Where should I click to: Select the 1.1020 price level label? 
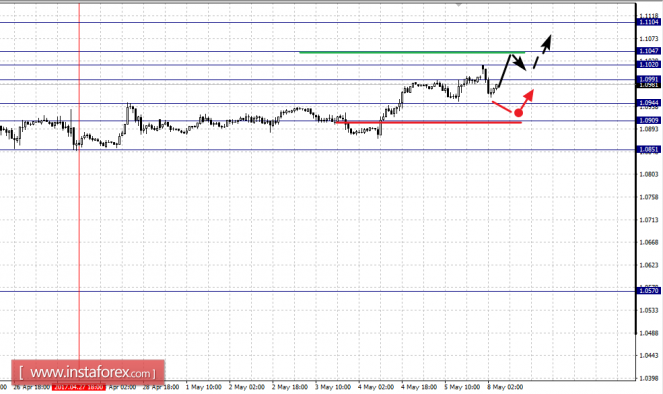tap(648, 64)
